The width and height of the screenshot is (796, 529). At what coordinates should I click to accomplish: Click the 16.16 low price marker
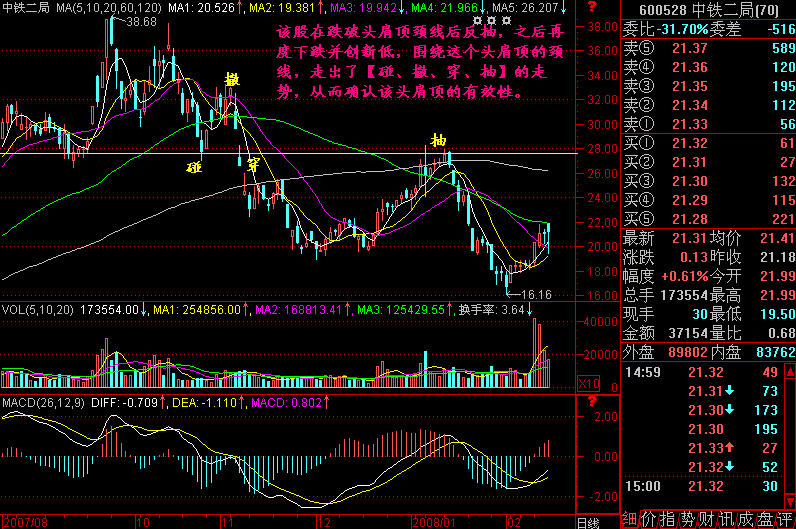(537, 295)
